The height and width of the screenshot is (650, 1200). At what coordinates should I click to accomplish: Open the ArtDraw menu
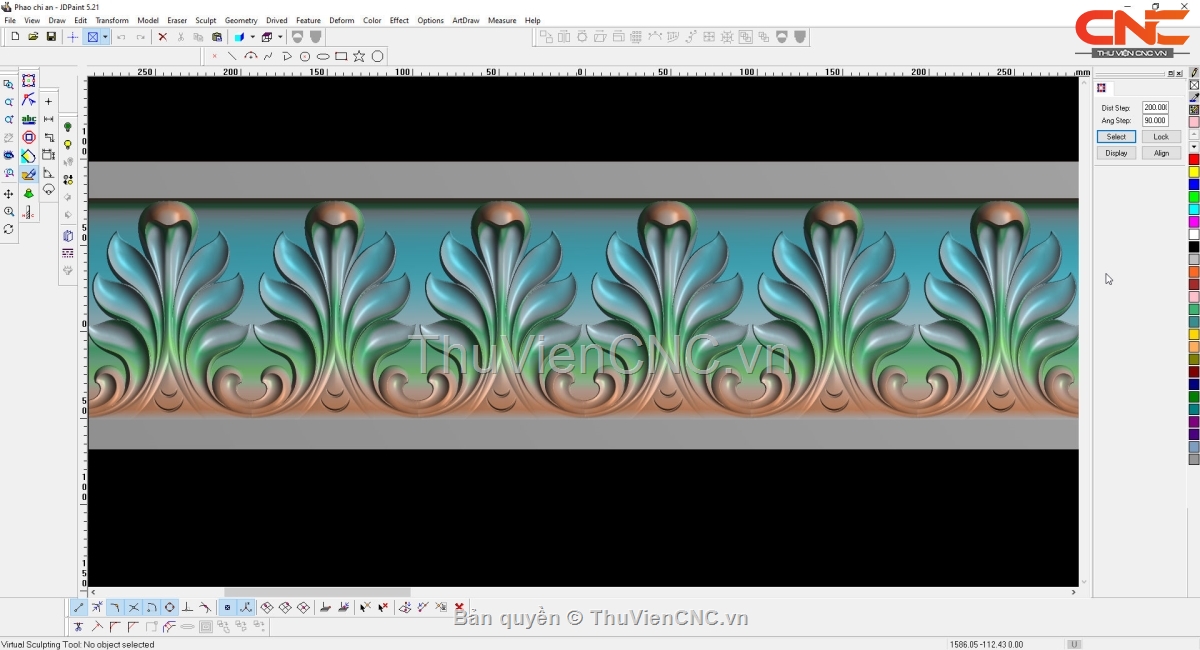tap(465, 20)
